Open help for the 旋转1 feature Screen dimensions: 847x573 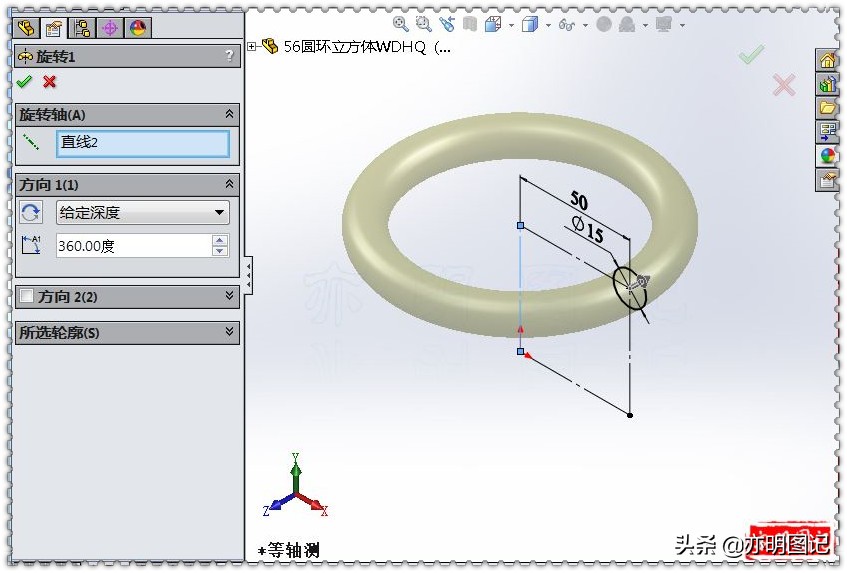point(230,55)
